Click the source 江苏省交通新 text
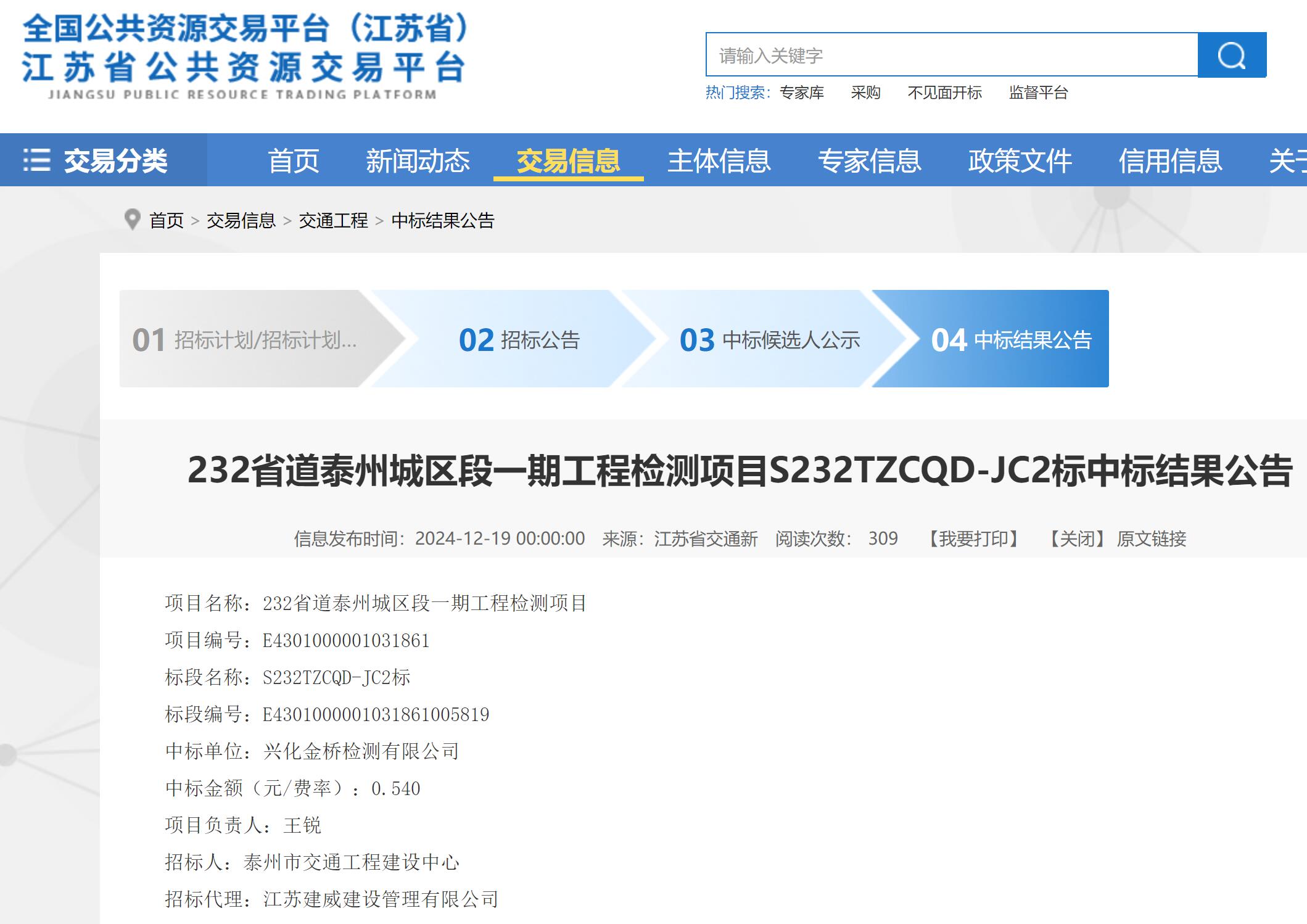The image size is (1307, 924). click(706, 538)
